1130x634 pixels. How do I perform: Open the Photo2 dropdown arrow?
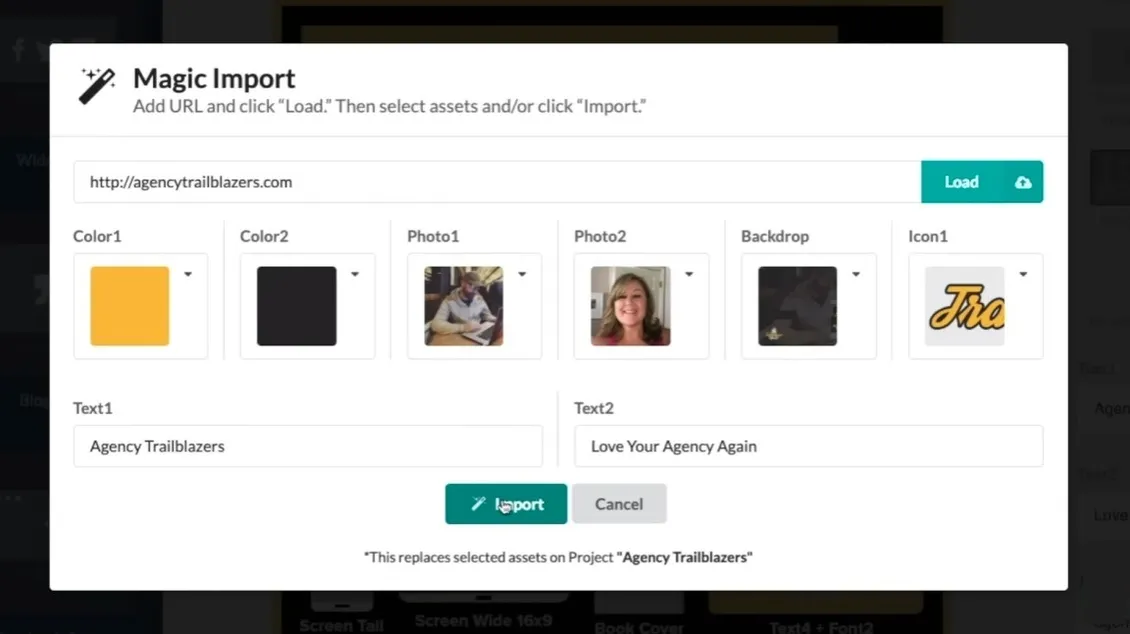(x=689, y=274)
